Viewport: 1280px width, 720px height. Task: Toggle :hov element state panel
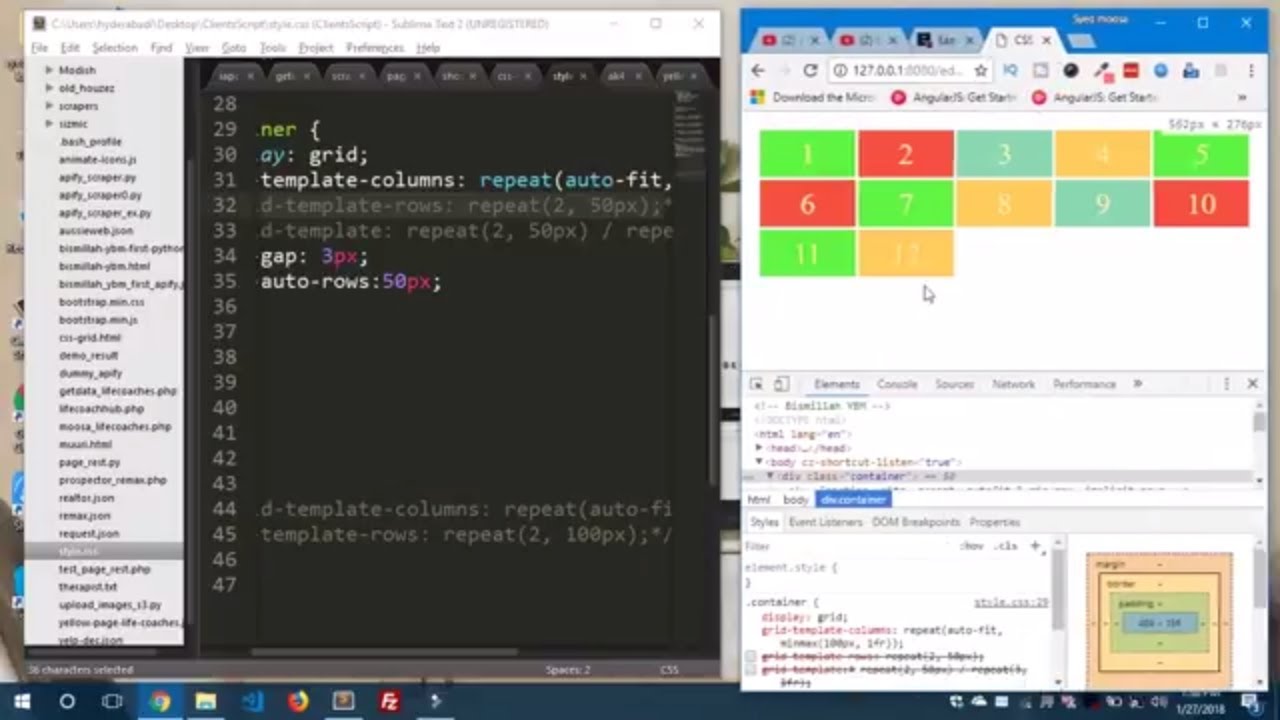click(972, 546)
